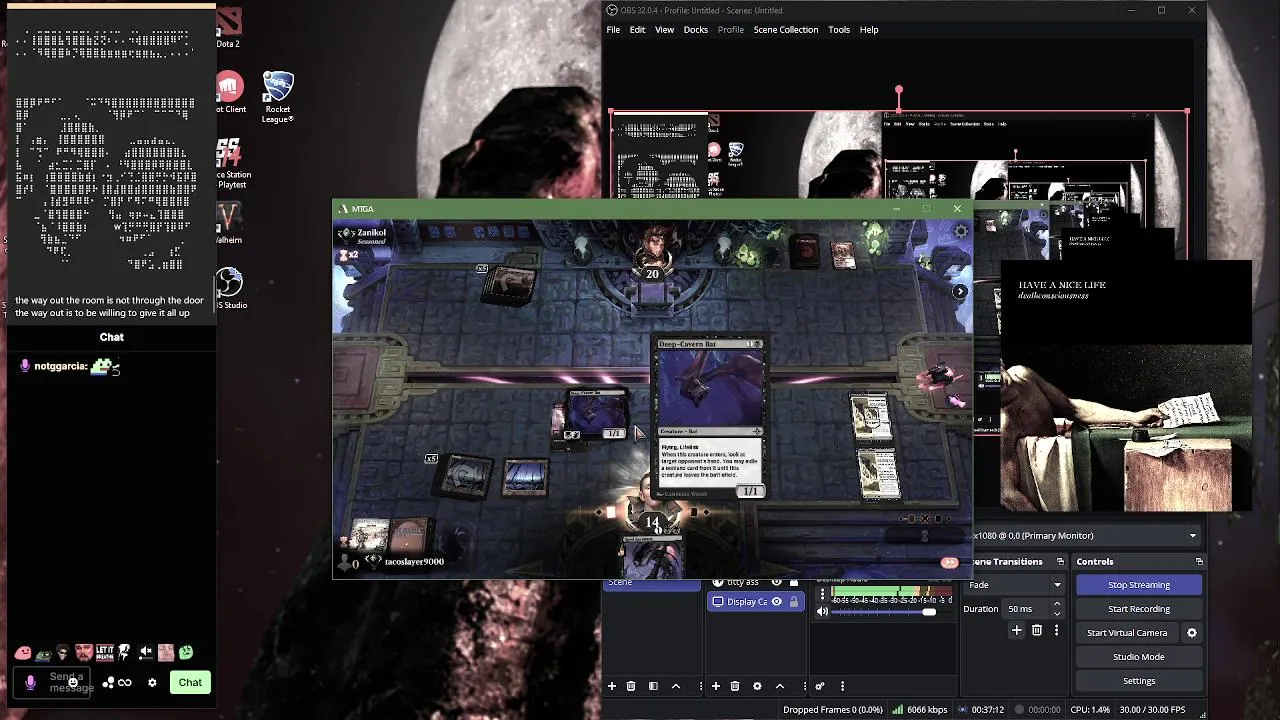Click the opponent avatar with 20 life
This screenshot has height=720, width=1280.
tap(653, 250)
